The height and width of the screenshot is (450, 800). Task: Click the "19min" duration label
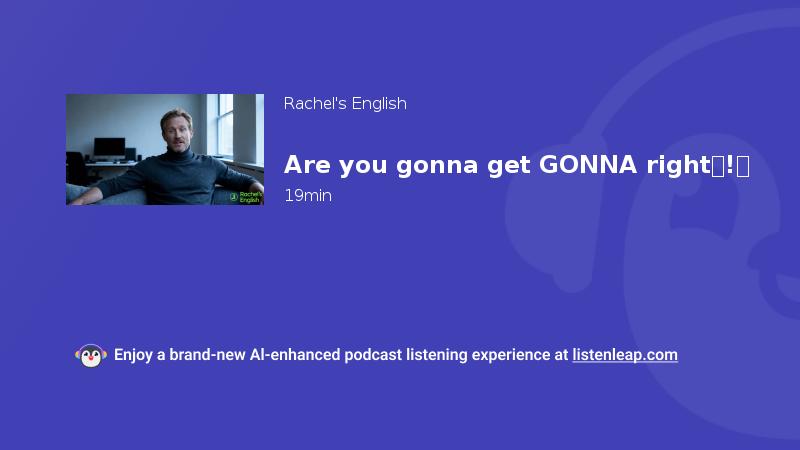308,196
